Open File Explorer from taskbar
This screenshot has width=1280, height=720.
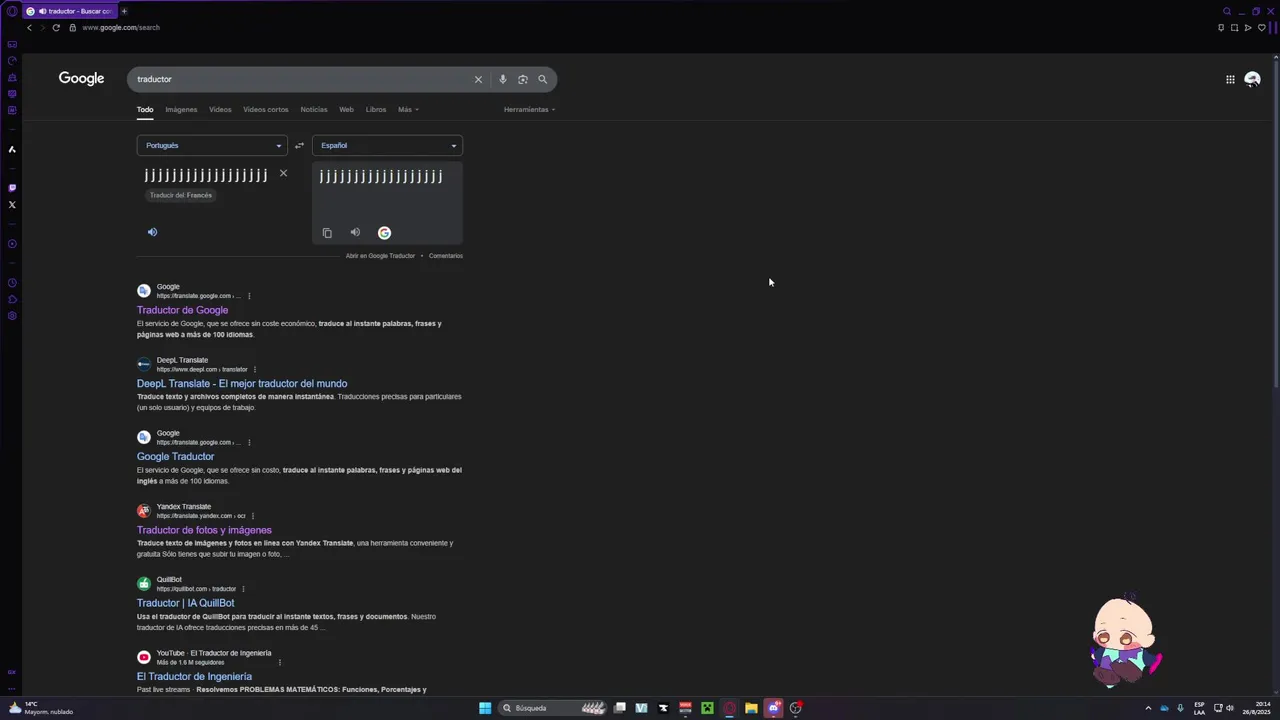751,708
